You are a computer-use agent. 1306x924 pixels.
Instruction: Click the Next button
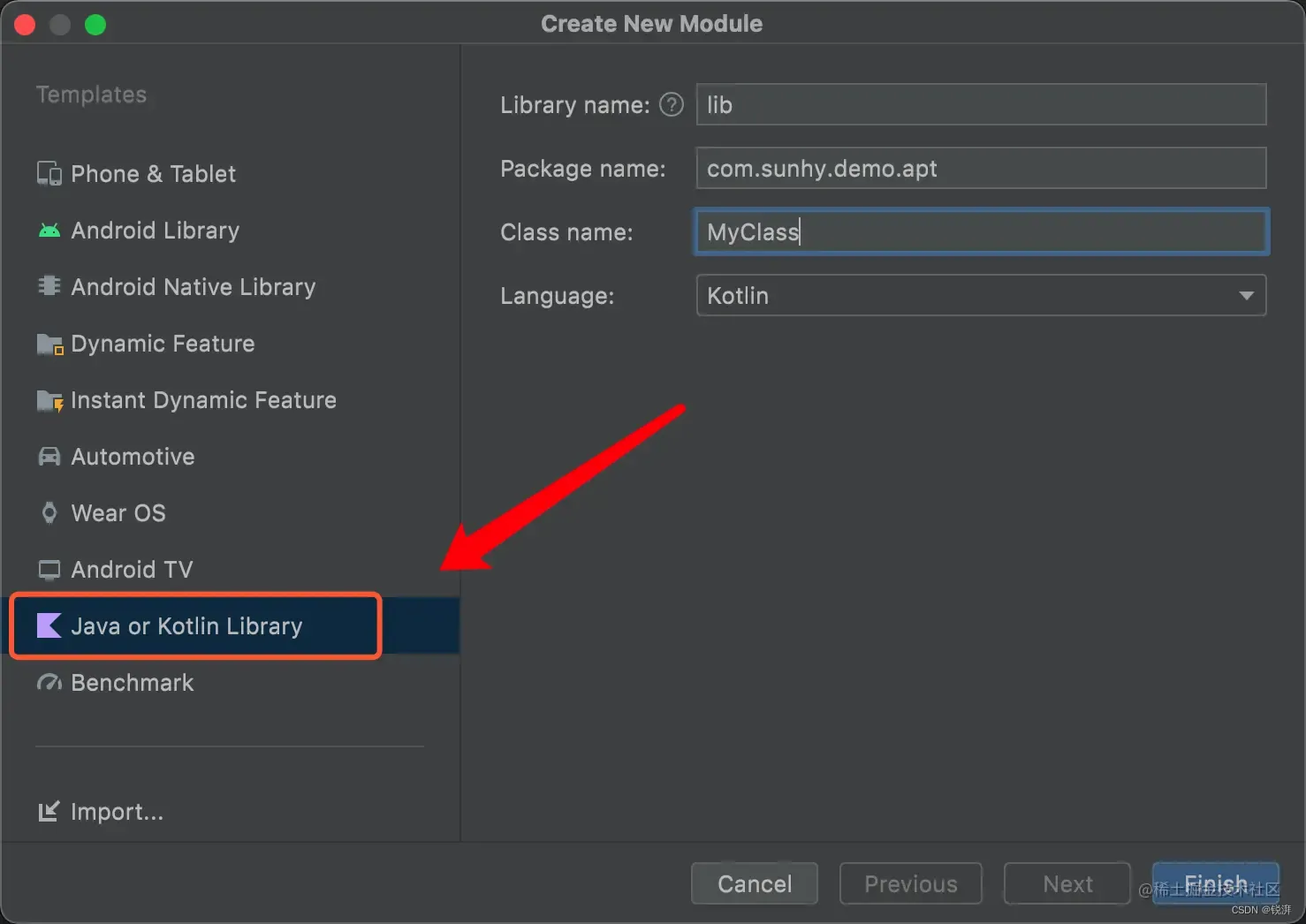coord(1067,883)
